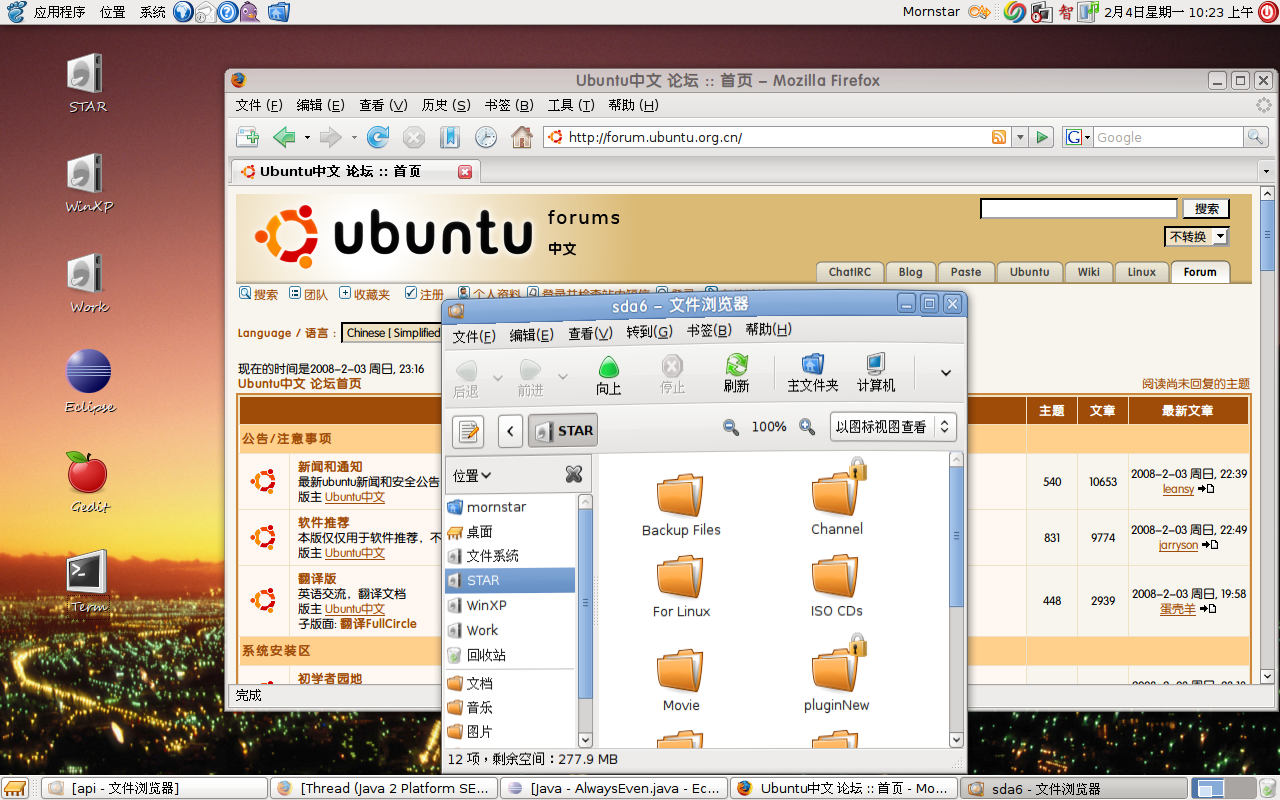Open the 不转换 dropdown on forum page
This screenshot has width=1280, height=800.
[1197, 236]
